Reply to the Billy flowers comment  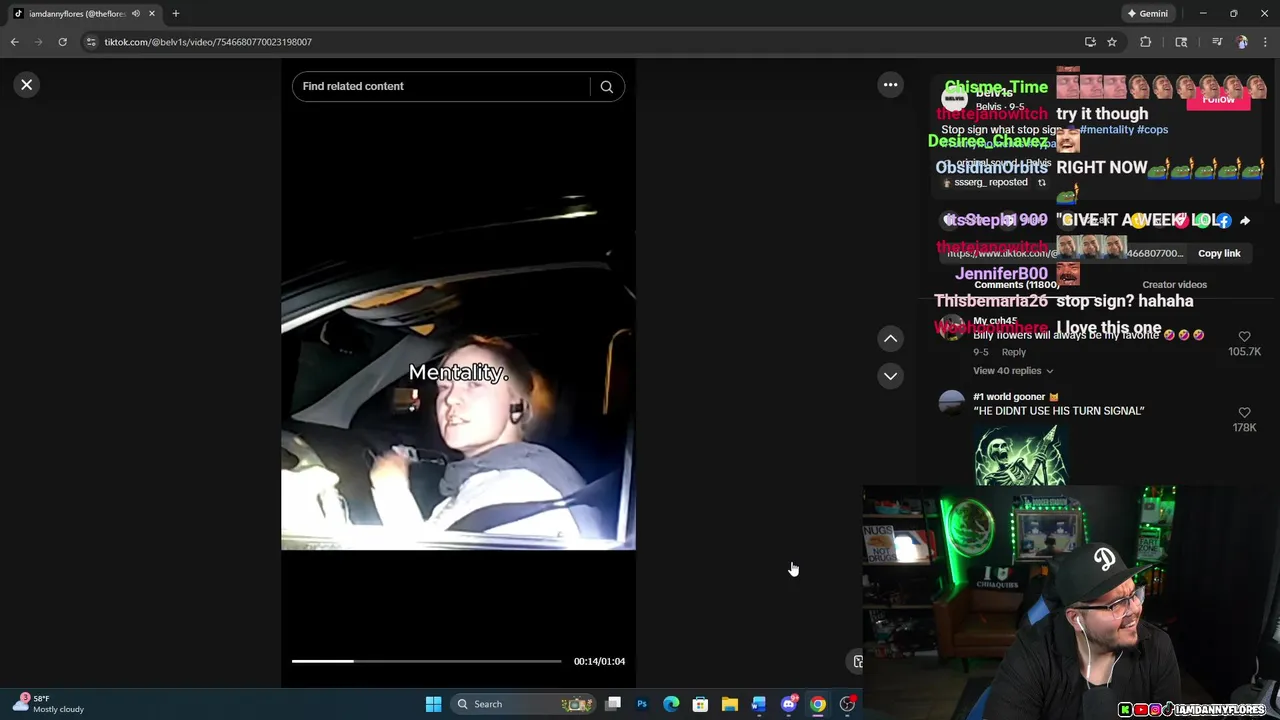(1013, 352)
